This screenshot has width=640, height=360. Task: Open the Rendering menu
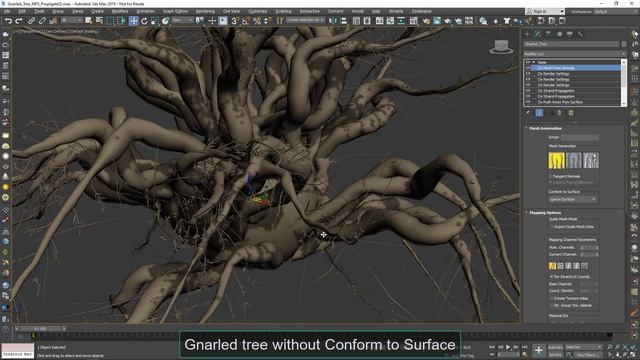click(x=205, y=11)
